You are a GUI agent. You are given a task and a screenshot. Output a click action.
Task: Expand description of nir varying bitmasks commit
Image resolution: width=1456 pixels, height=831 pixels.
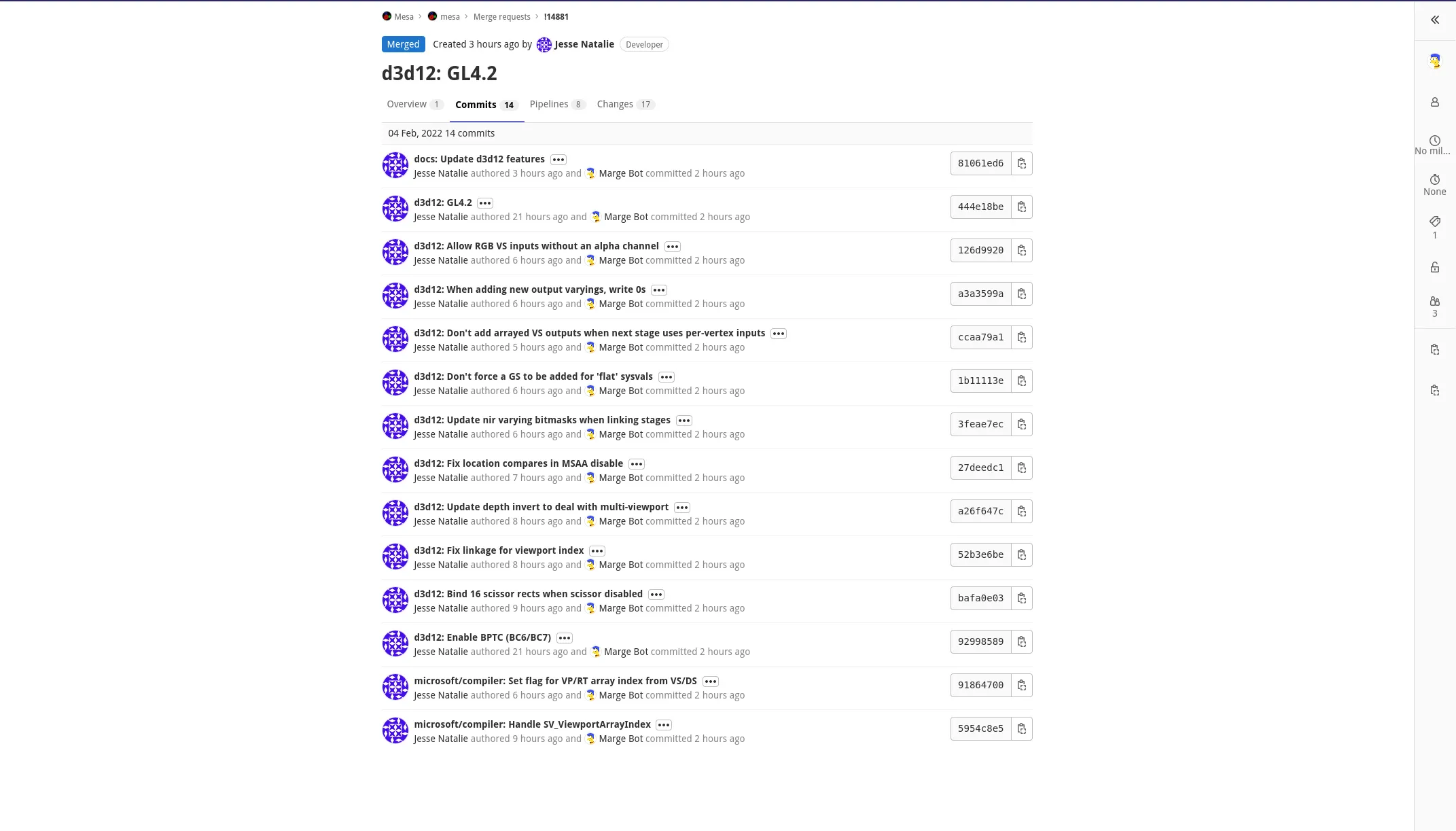pyautogui.click(x=684, y=421)
